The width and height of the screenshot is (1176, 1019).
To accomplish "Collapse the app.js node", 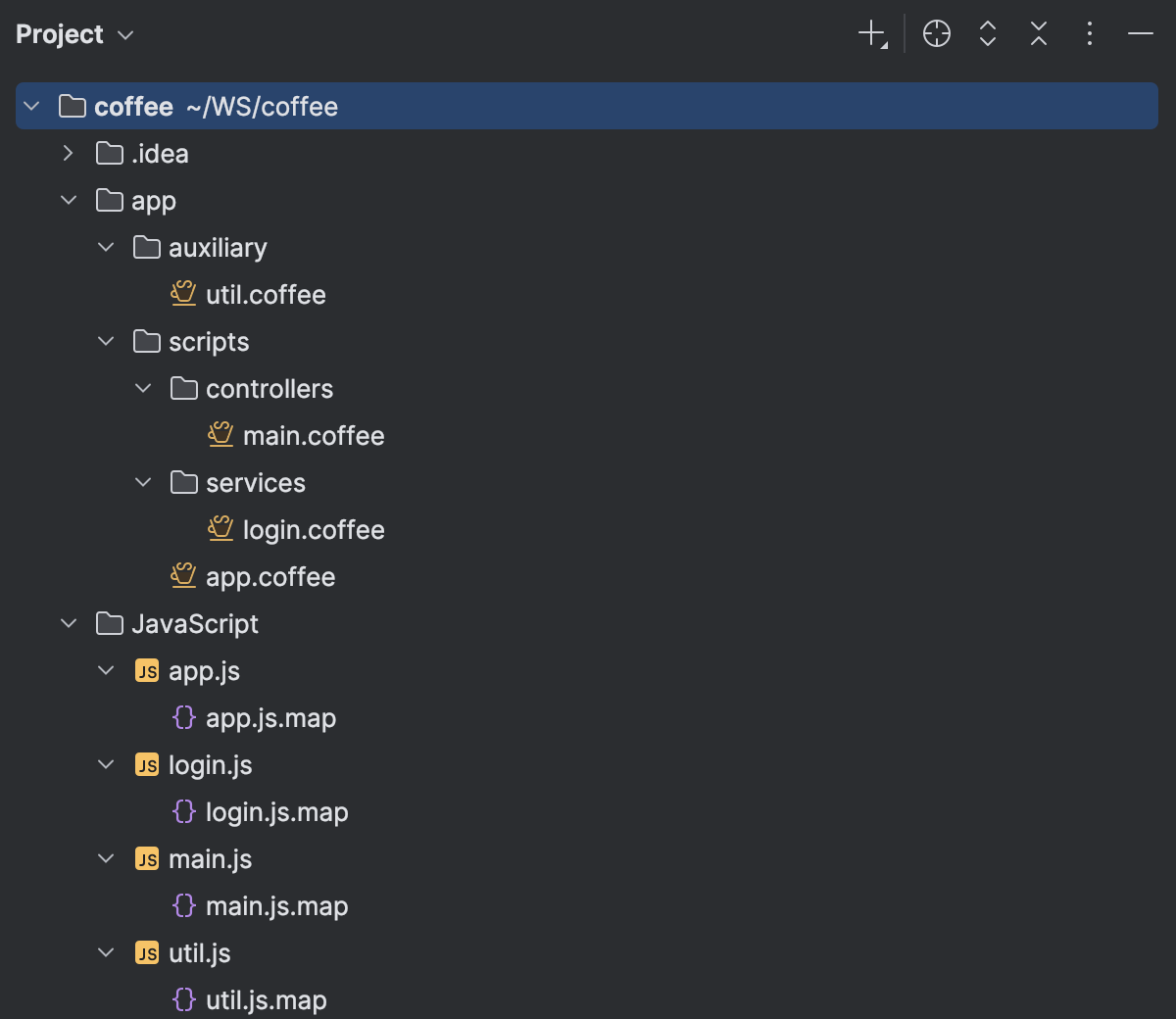I will (105, 670).
